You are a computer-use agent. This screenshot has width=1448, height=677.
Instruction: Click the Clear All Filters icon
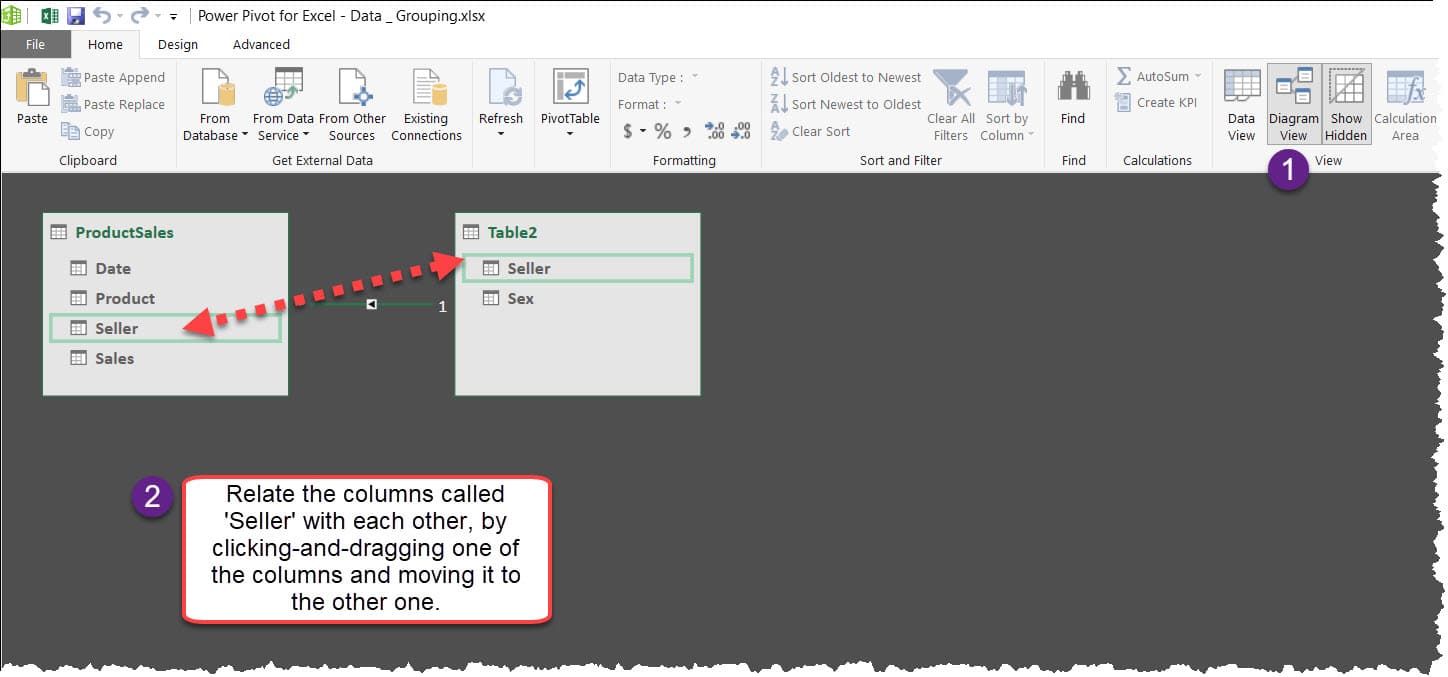(x=950, y=89)
